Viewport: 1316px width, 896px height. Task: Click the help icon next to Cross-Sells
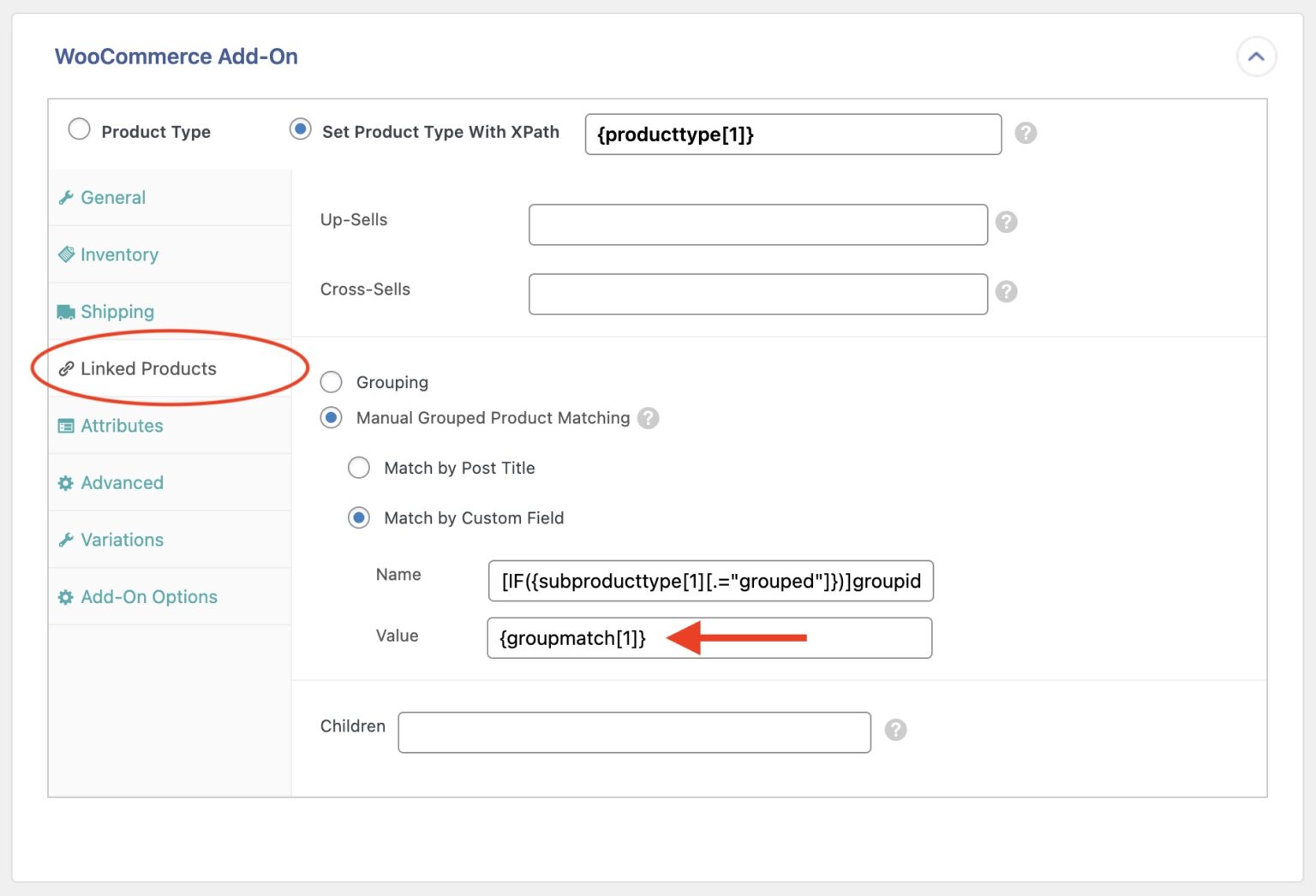click(x=1006, y=291)
